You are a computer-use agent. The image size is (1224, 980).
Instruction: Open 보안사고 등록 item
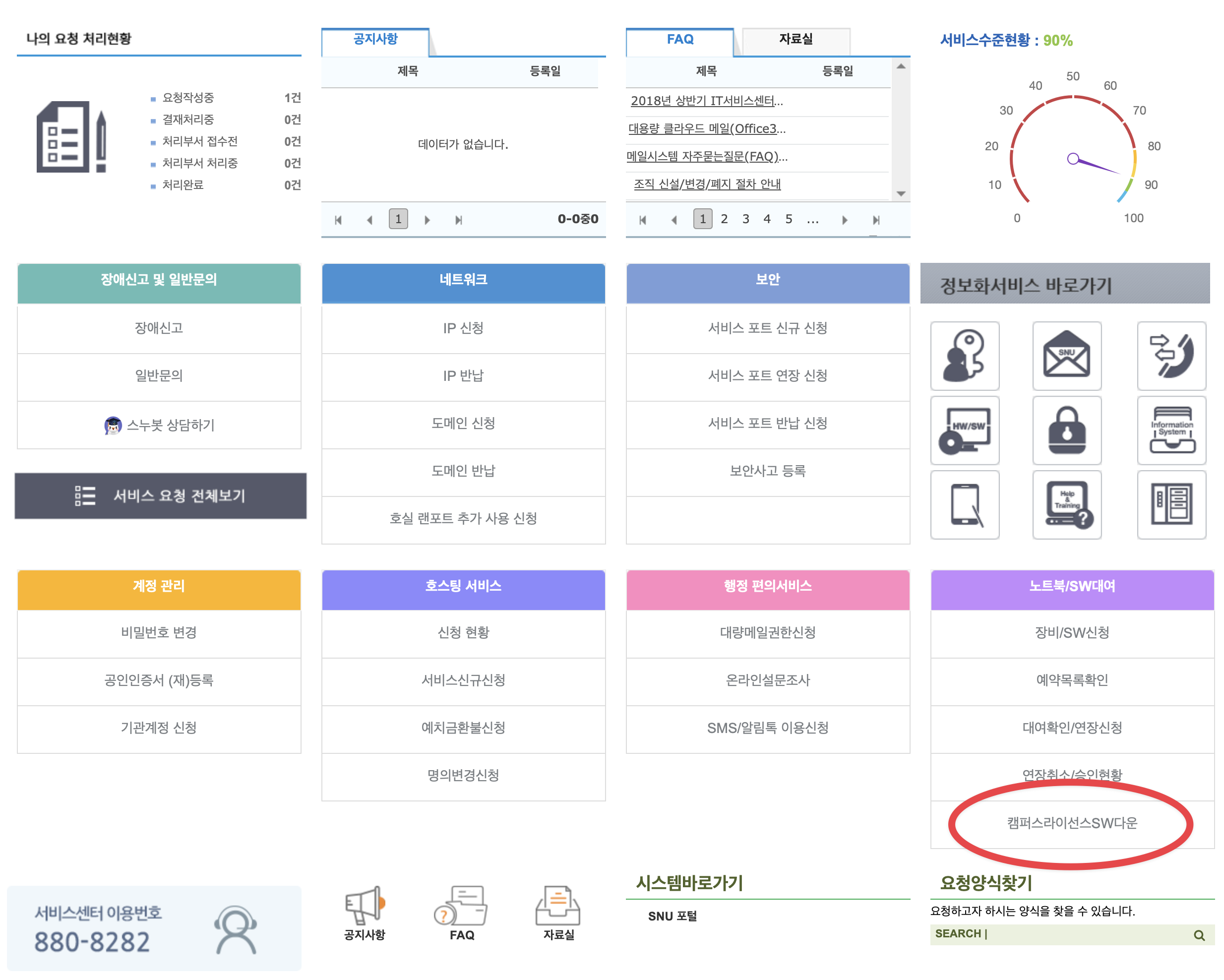(x=768, y=471)
